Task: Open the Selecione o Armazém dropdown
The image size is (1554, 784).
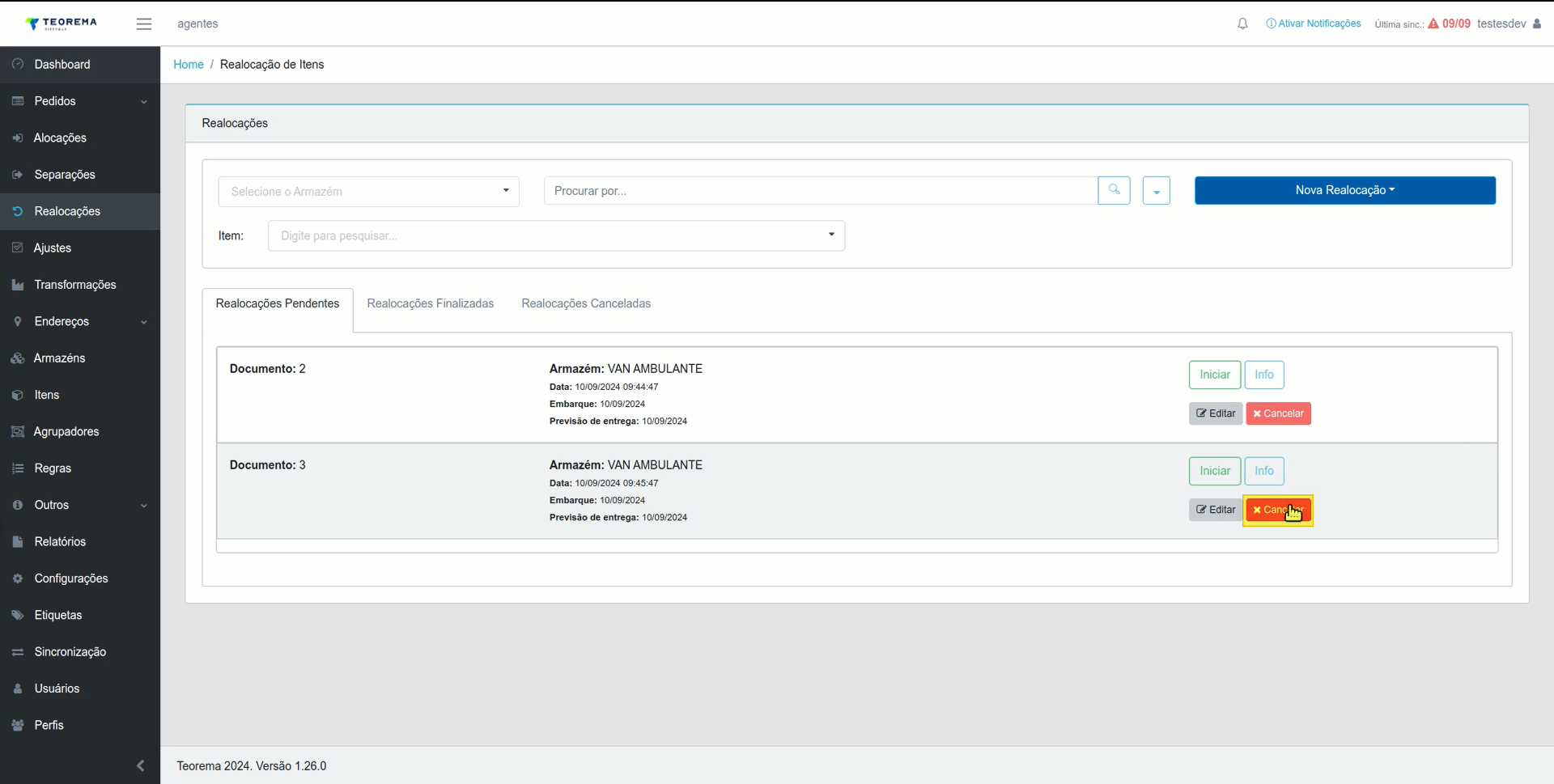Action: point(368,192)
